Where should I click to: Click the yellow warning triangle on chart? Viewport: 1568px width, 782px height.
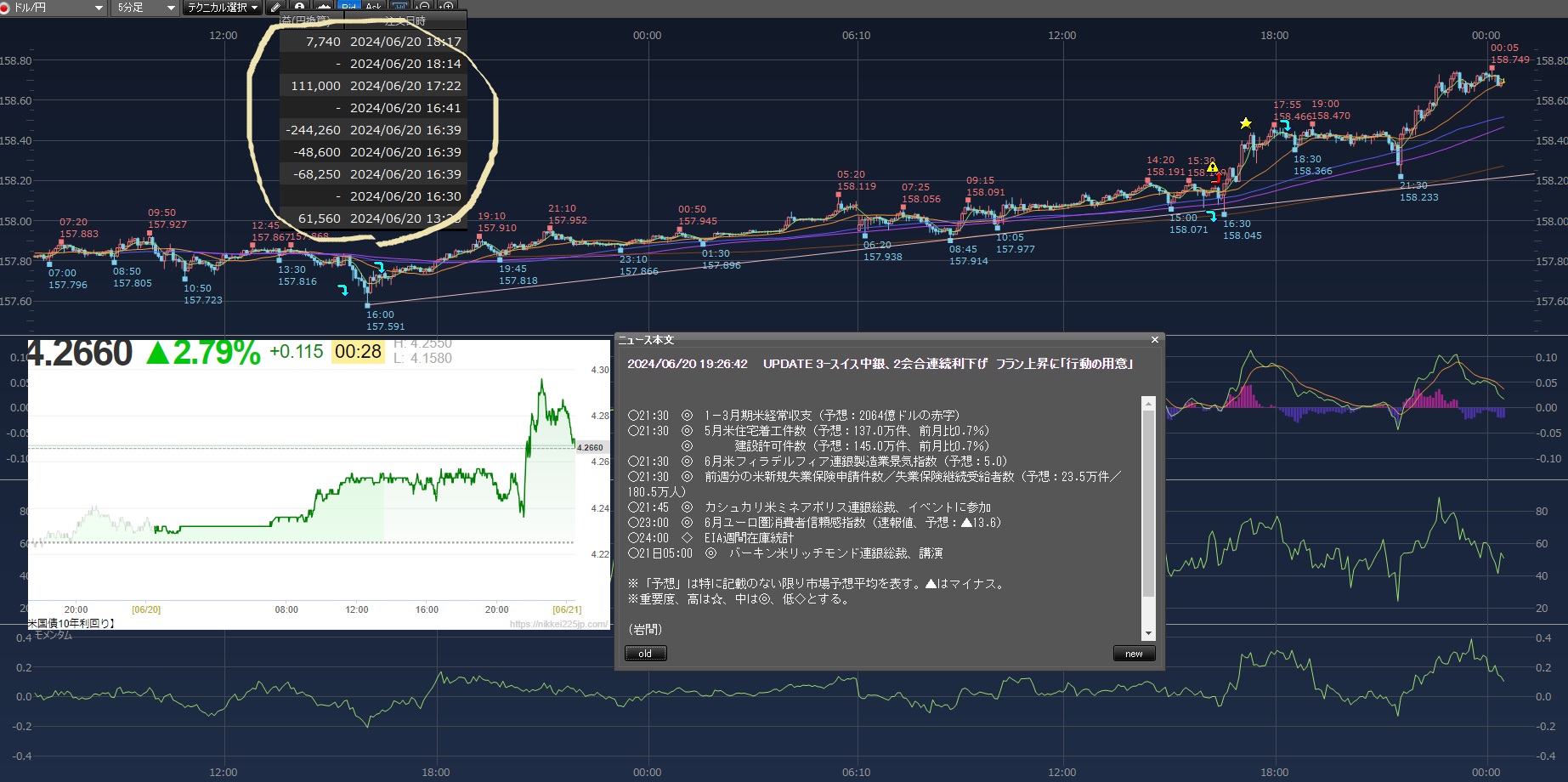coord(1212,167)
